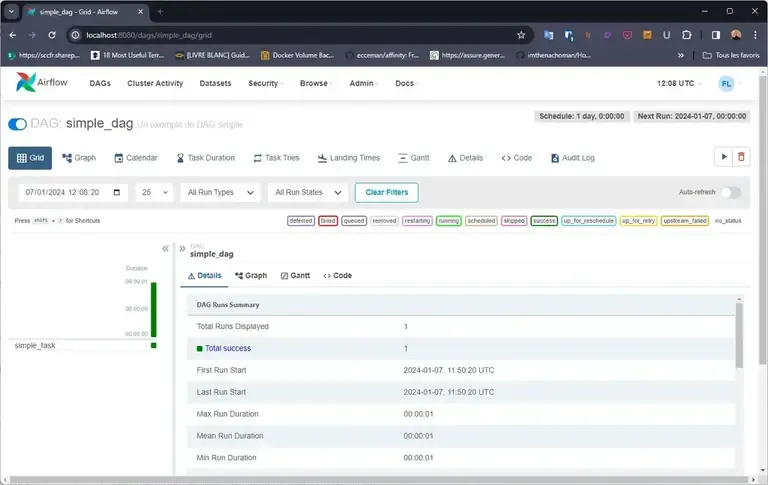Reload page with browser refresh icon

pos(53,34)
